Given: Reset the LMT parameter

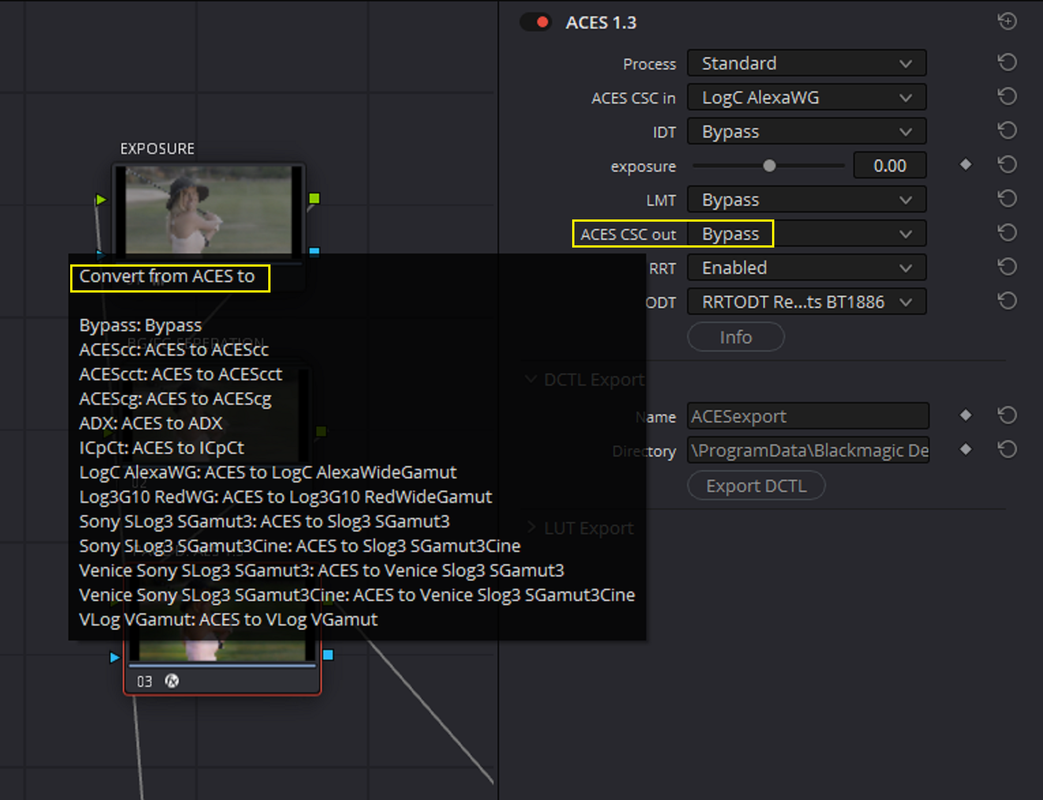Looking at the screenshot, I should 1007,198.
